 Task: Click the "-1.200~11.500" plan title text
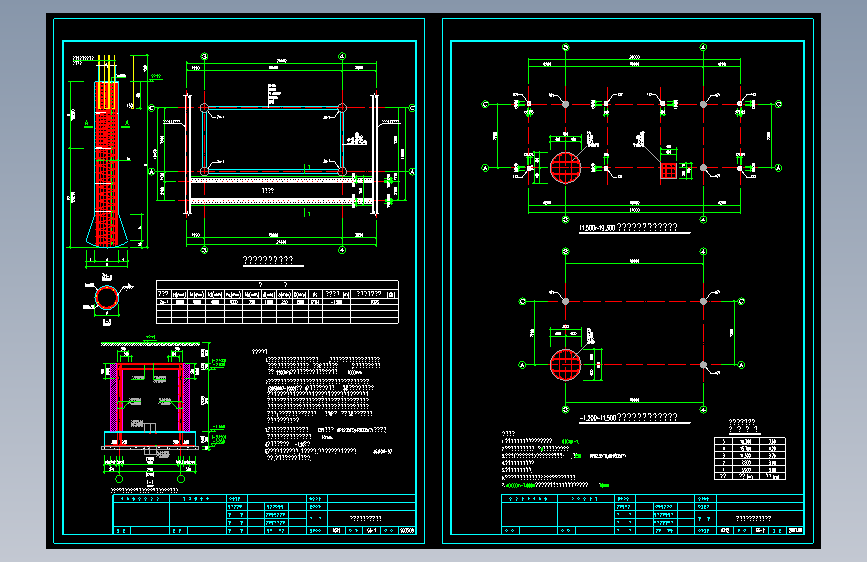pyautogui.click(x=629, y=417)
